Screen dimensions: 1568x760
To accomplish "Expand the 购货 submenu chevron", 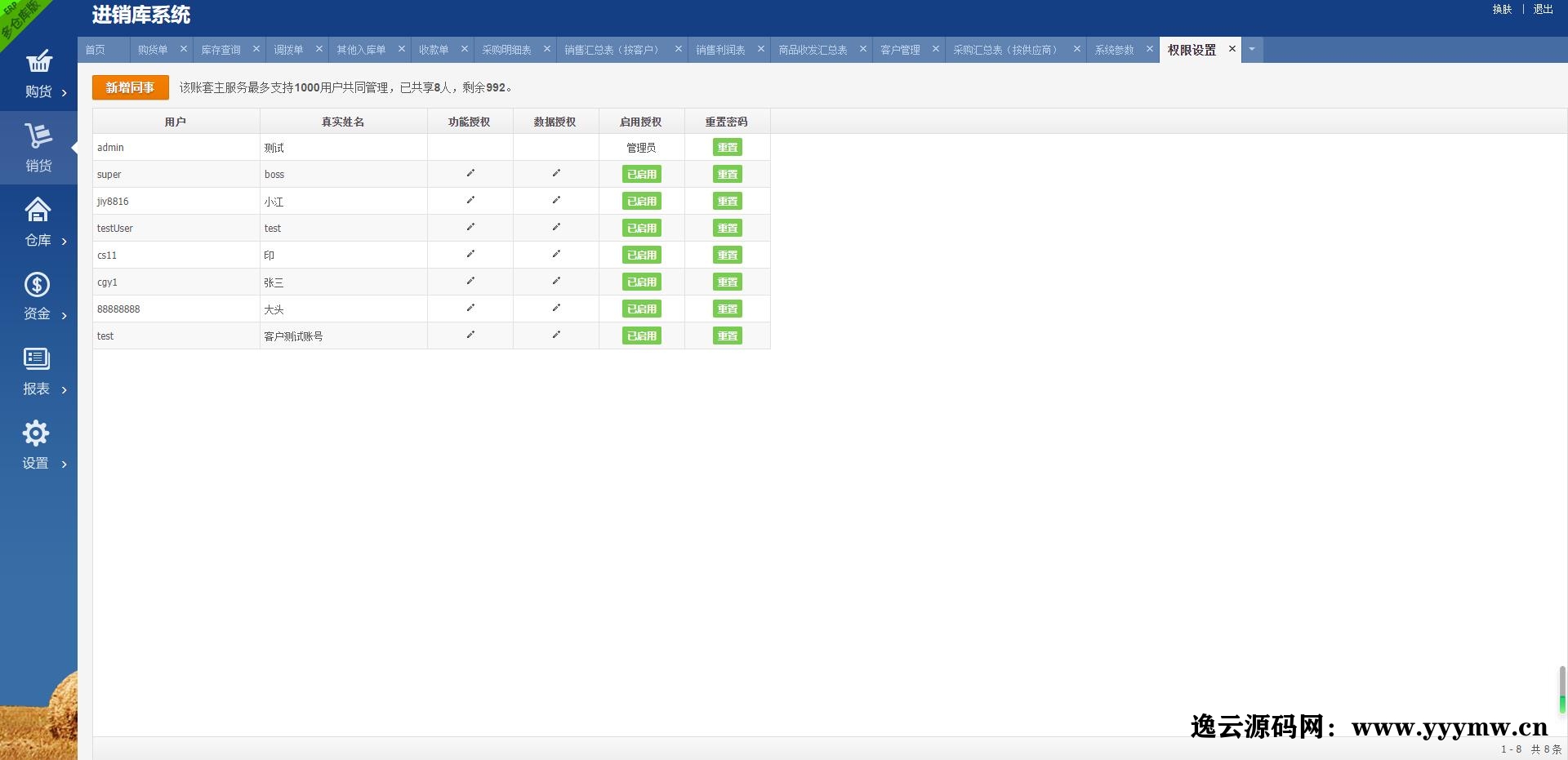I will click(x=65, y=93).
